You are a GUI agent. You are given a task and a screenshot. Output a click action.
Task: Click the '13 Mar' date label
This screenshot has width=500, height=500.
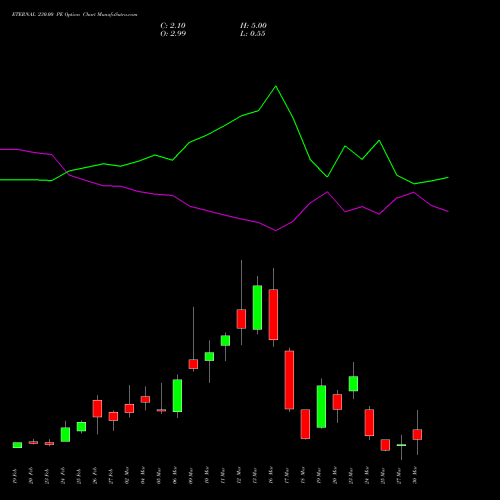[x=255, y=476]
